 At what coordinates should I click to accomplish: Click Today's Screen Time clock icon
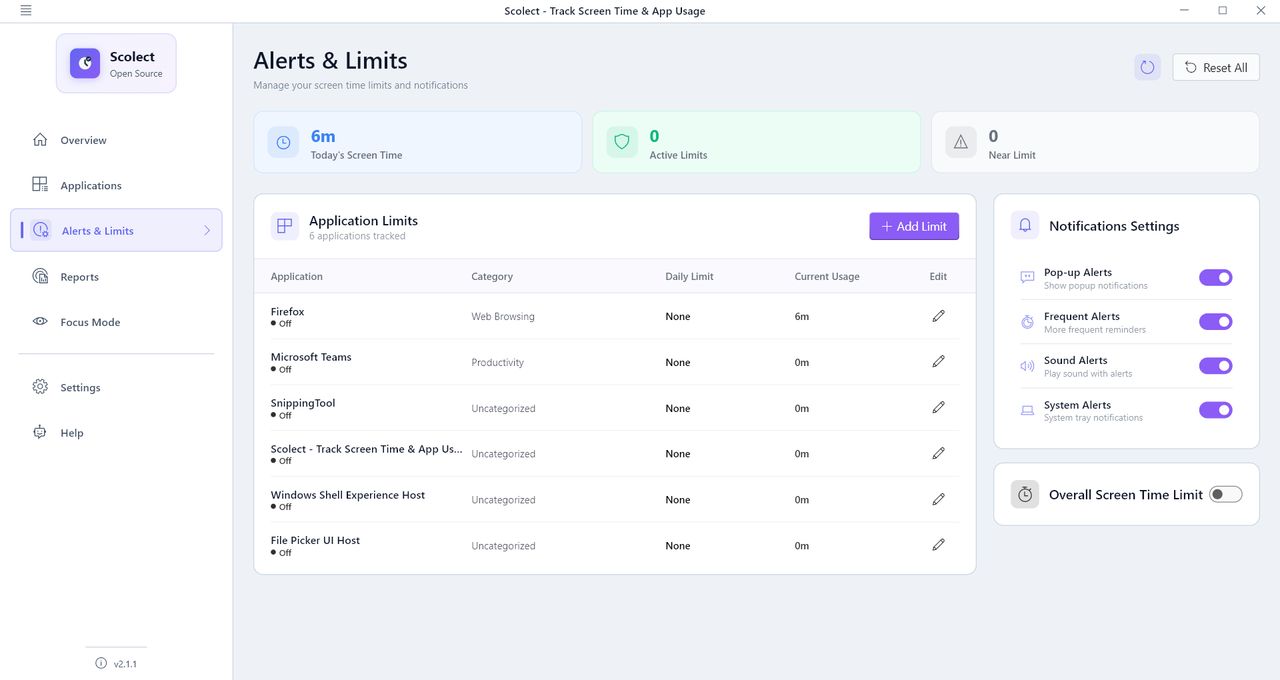(283, 143)
